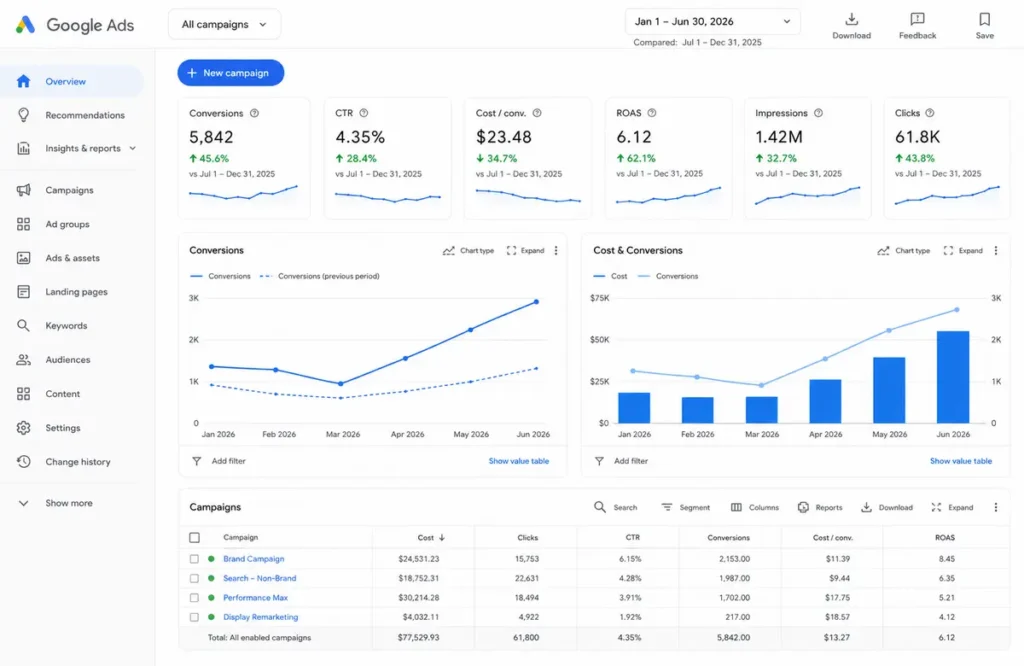Open the All campaigns dropdown
Viewport: 1024px width, 666px height.
pos(224,24)
